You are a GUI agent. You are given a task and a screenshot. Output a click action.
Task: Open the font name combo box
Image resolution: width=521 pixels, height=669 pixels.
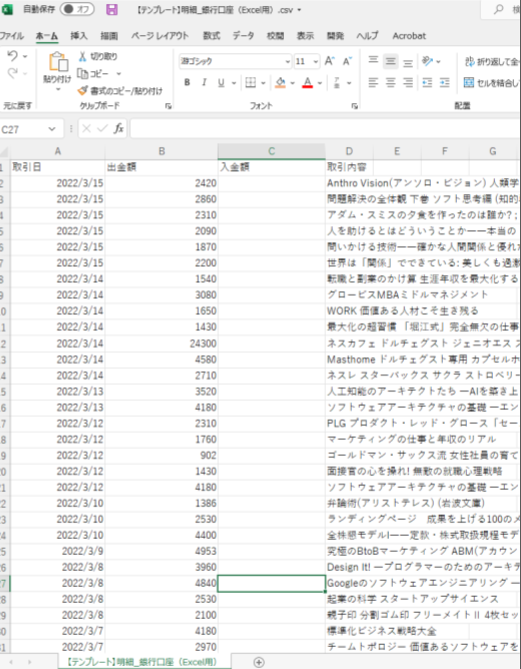point(235,61)
